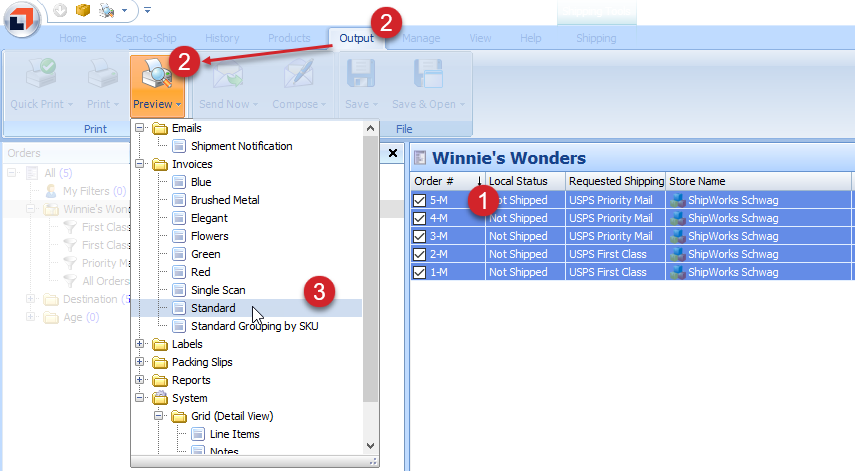
Task: Uncheck the order 5-M checkbox
Action: coord(419,200)
